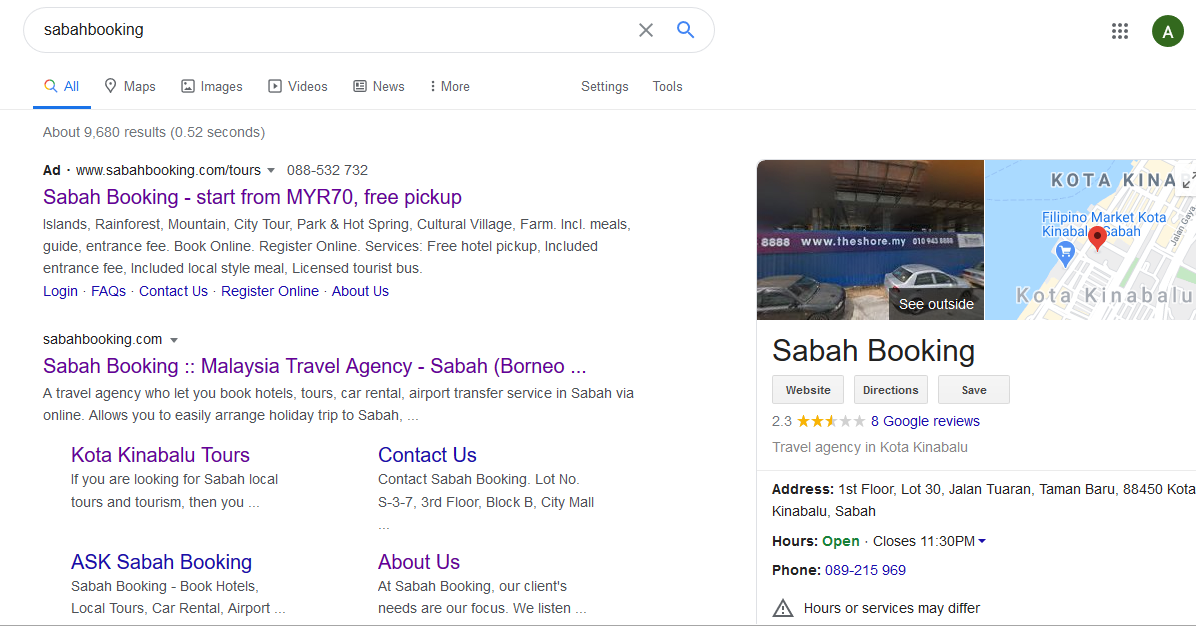
Task: Click the Website button in knowledge panel
Action: pyautogui.click(x=808, y=390)
